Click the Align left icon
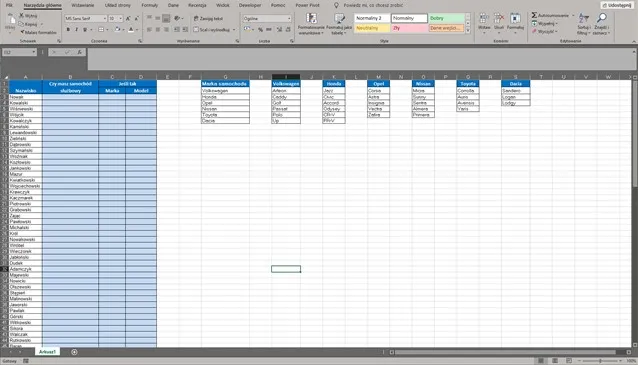This screenshot has width=638, height=365. (149, 30)
